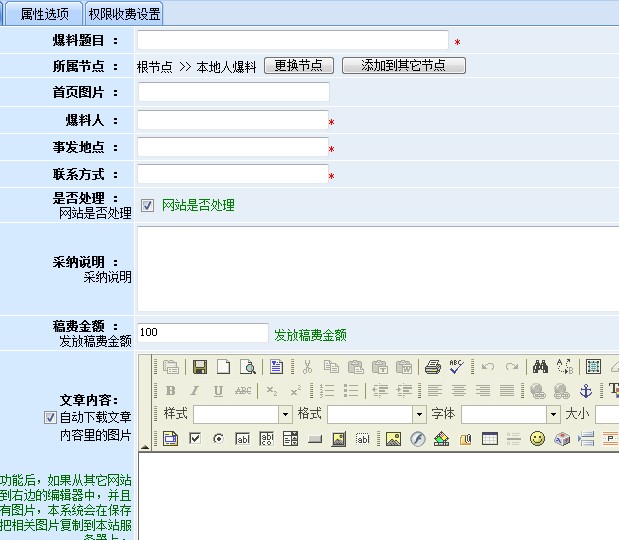Switch to the 属性选项 tab
Screen dimensions: 619x540
tap(45, 14)
